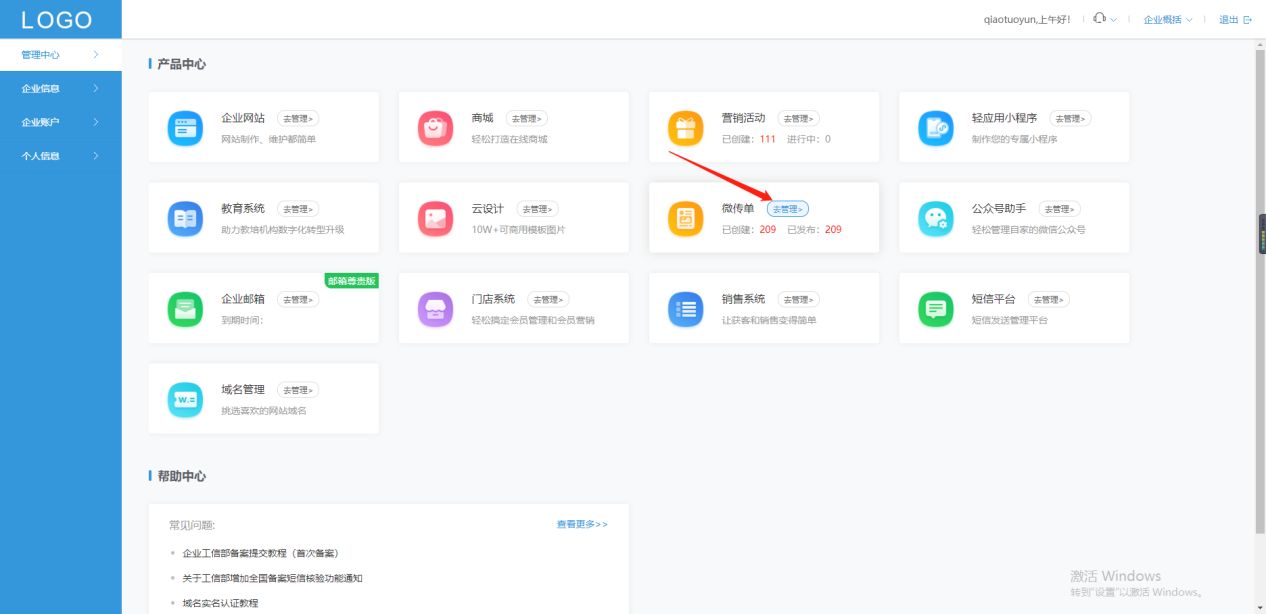The image size is (1266, 614).
Task: Click the 短信平台 message icon
Action: (x=935, y=308)
